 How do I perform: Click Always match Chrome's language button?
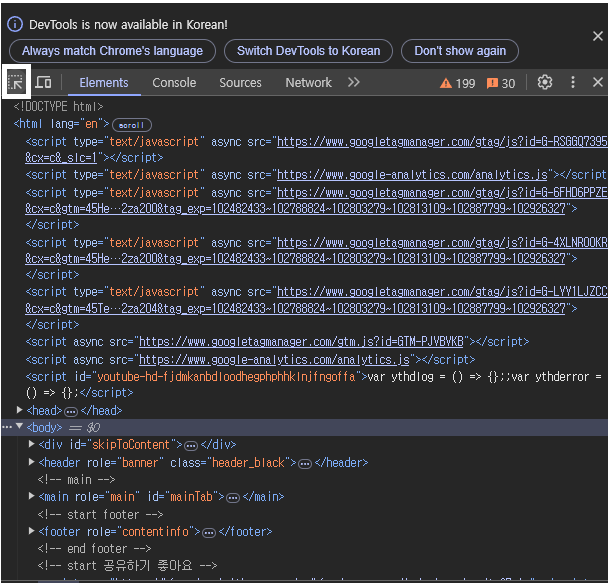(x=112, y=51)
